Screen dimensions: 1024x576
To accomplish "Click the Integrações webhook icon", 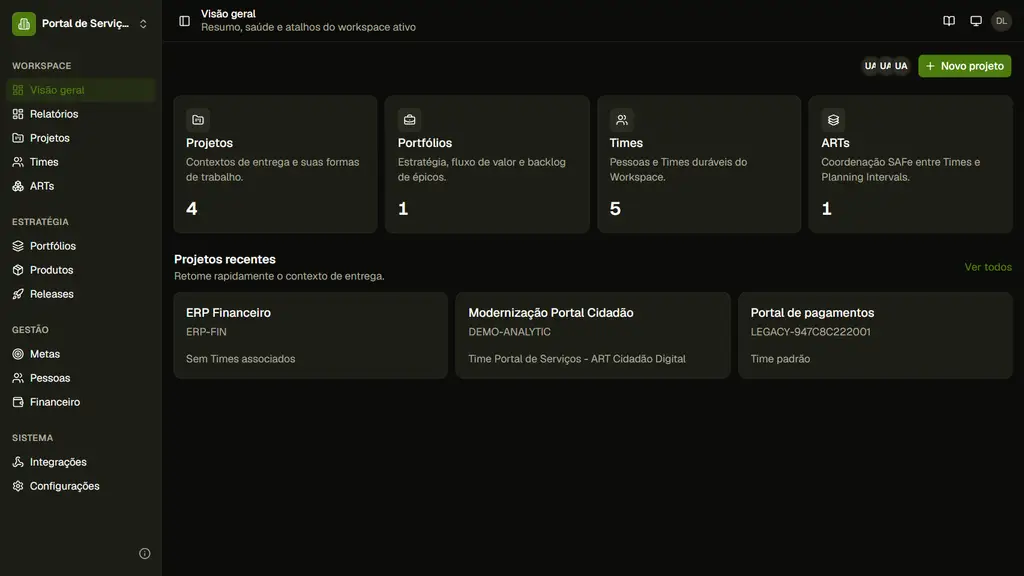I will 18,462.
